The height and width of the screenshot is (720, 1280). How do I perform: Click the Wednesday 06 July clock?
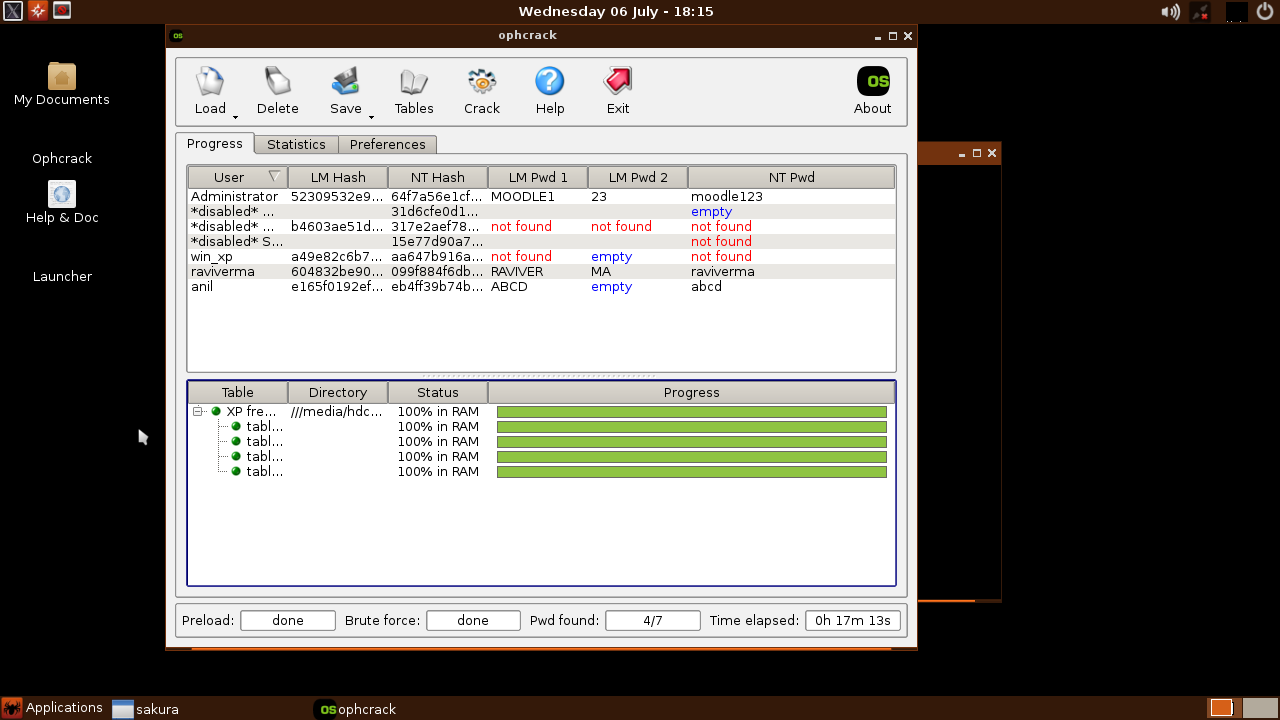click(x=616, y=12)
